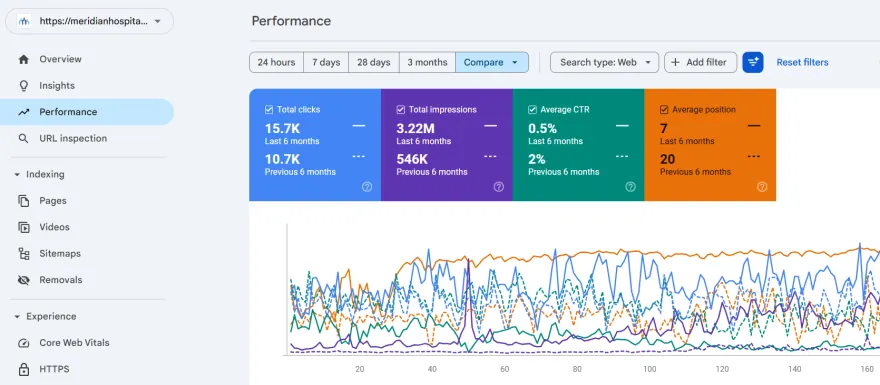Collapse the Experience section

tap(17, 317)
